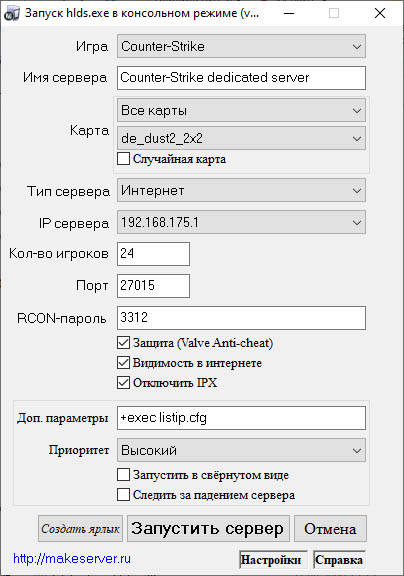Click the Отмена button
This screenshot has width=404, height=576.
pyautogui.click(x=330, y=529)
